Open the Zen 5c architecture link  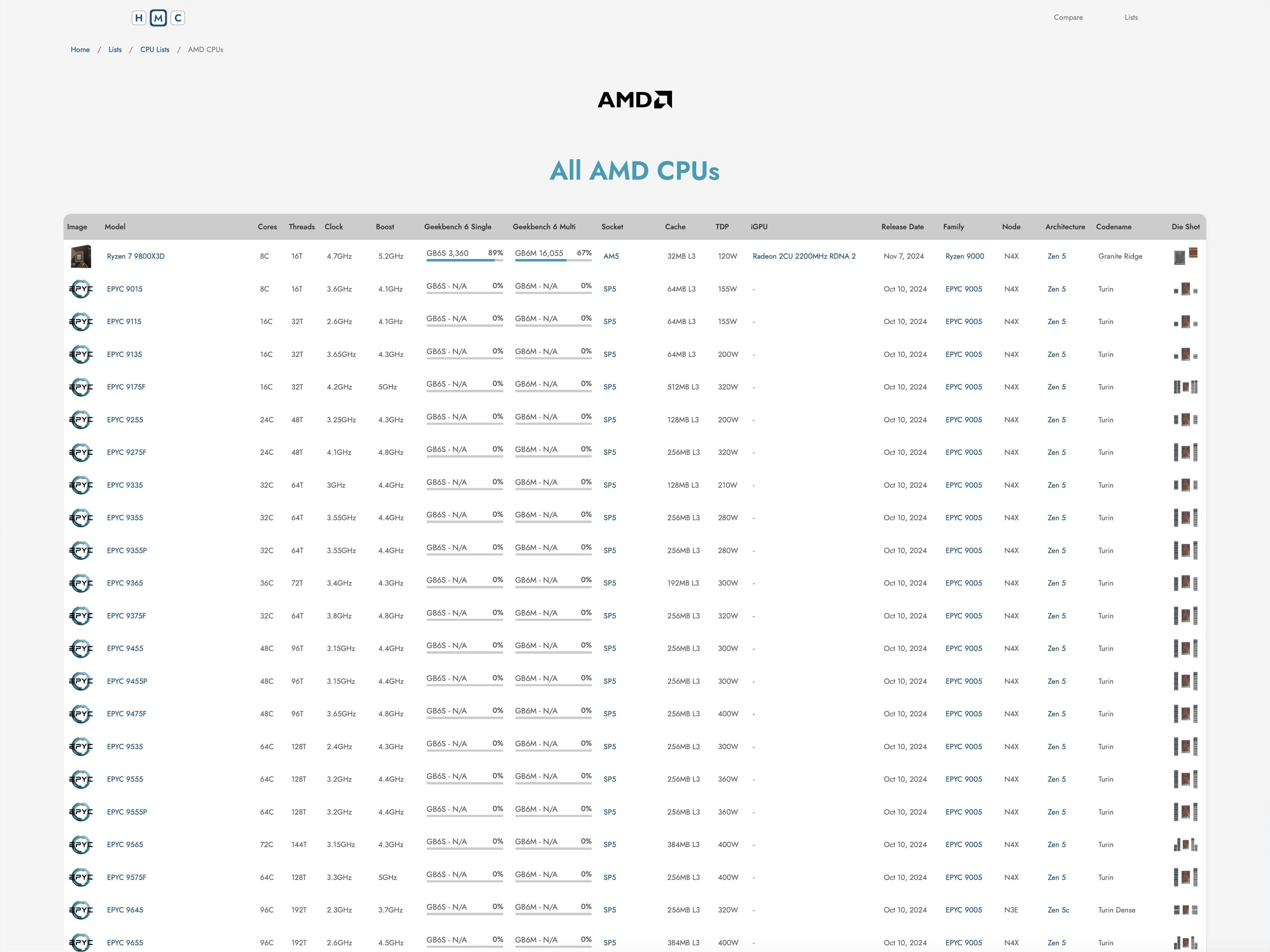(1058, 910)
